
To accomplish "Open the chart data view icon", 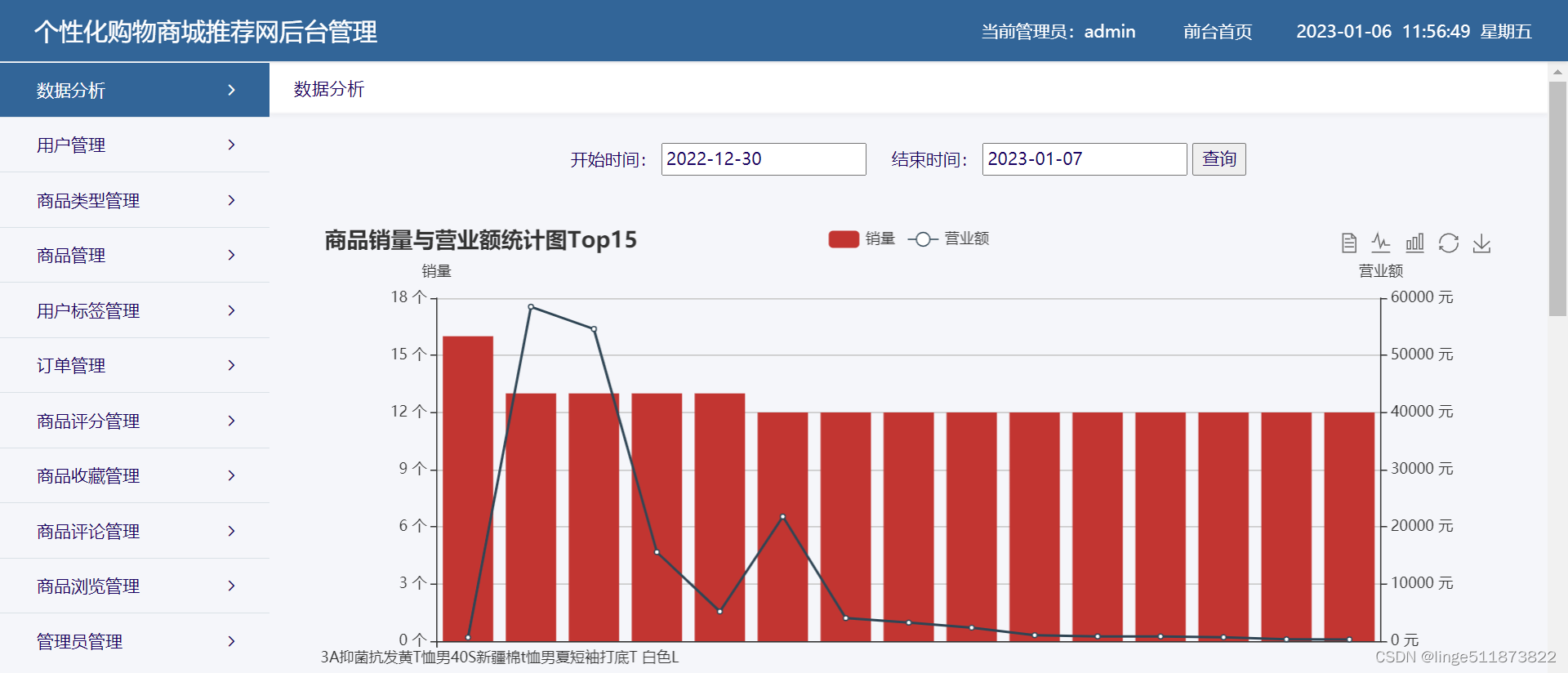I will (1349, 243).
